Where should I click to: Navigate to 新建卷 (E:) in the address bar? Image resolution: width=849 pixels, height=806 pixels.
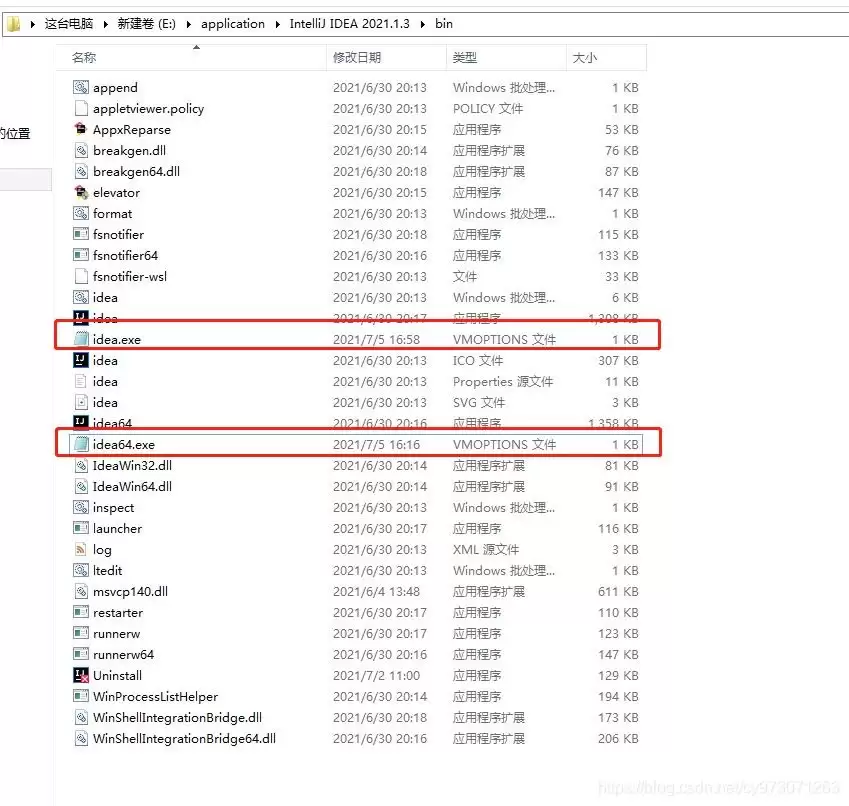(x=147, y=24)
